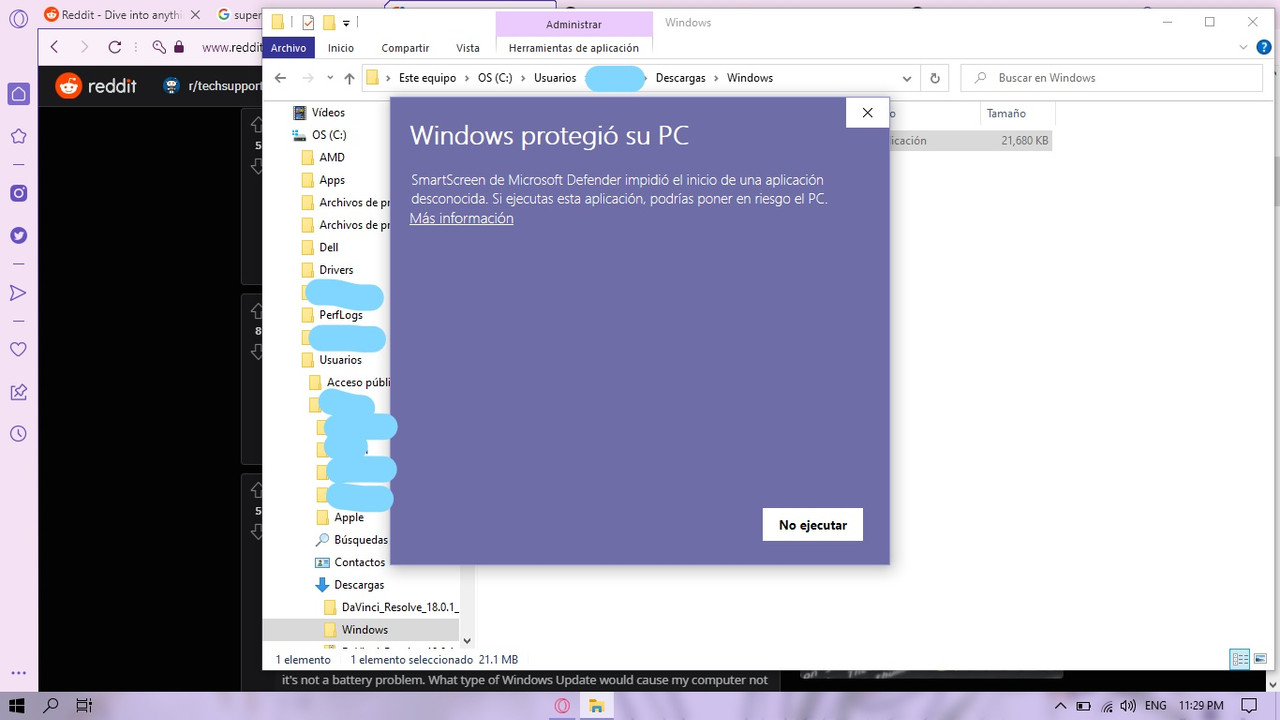Screen dimensions: 1280x720
Task: Open volume control in system tray
Action: [x=1128, y=706]
